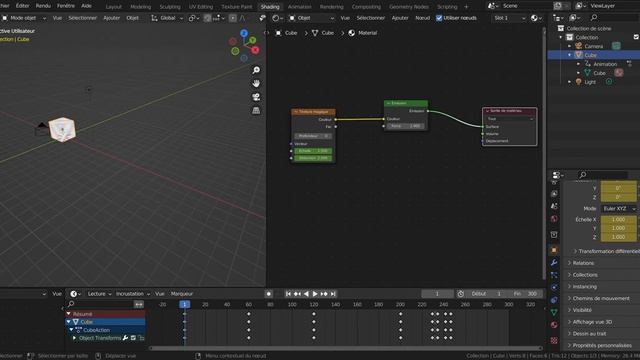The width and height of the screenshot is (640, 360).
Task: Click the current frame number field
Action: tap(437, 294)
